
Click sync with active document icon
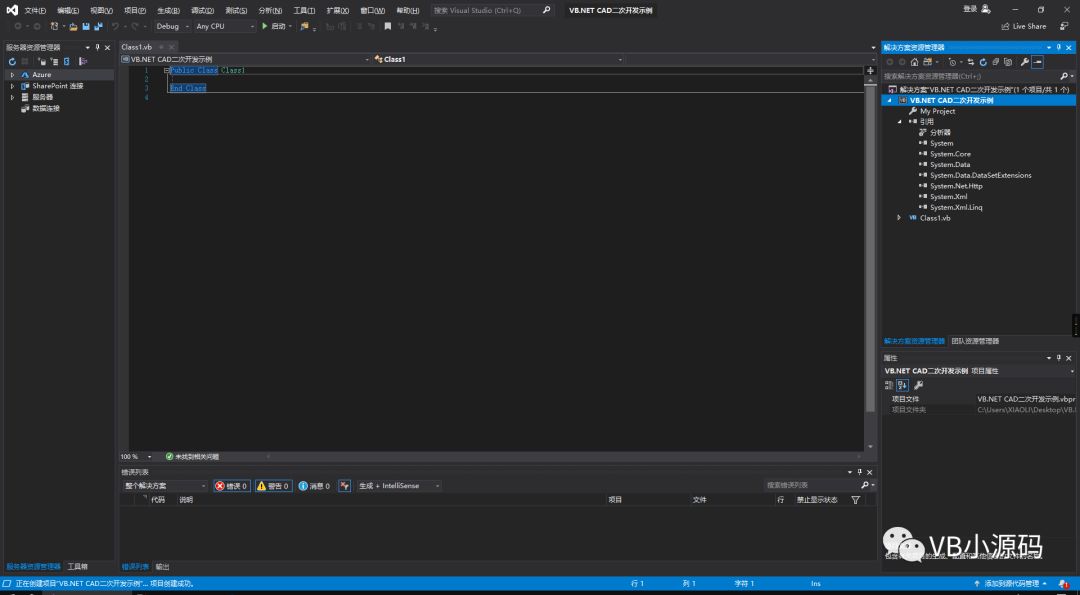[970, 62]
